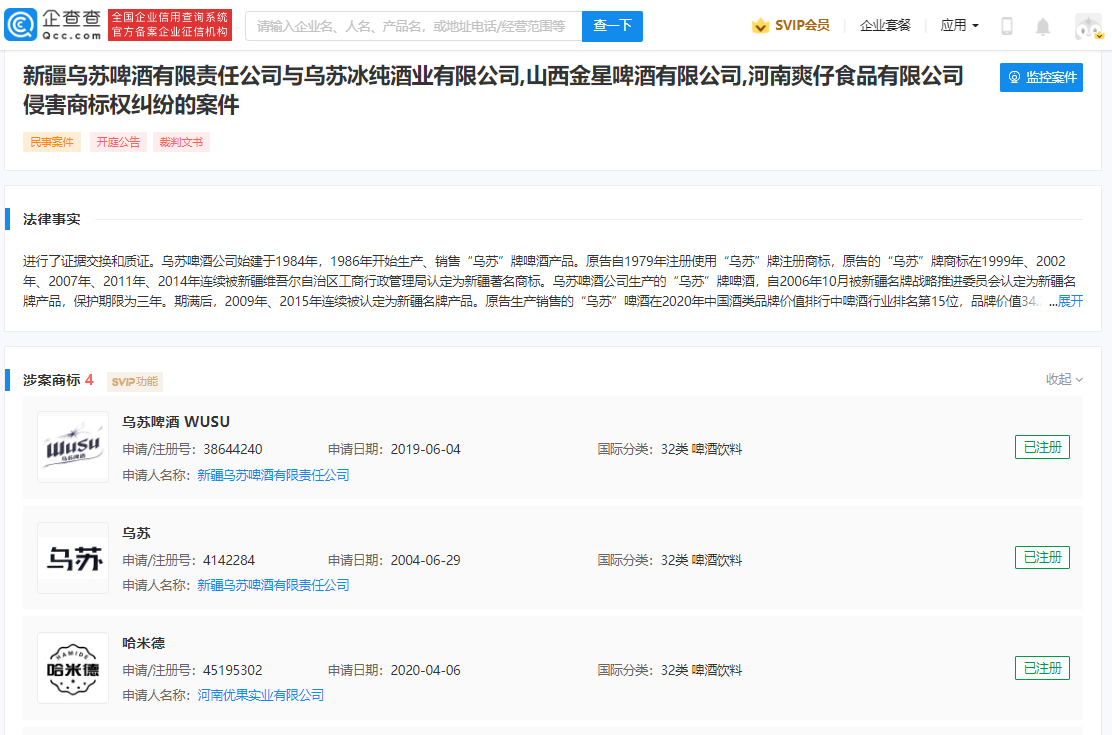Click 已注册 status for 乌苏 trademark

click(x=1042, y=557)
